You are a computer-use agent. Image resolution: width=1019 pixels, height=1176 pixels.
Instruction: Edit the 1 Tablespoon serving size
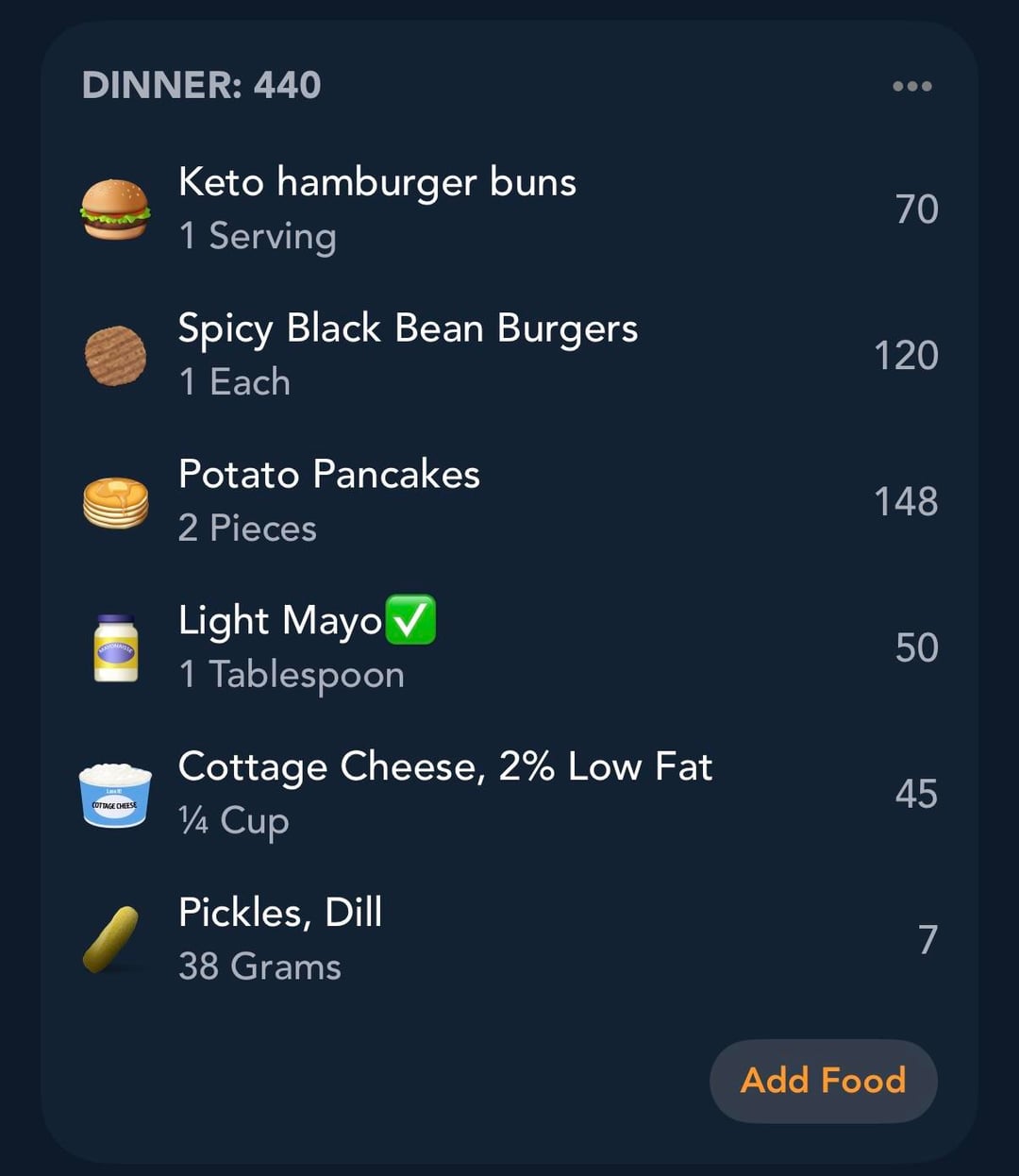[x=292, y=675]
